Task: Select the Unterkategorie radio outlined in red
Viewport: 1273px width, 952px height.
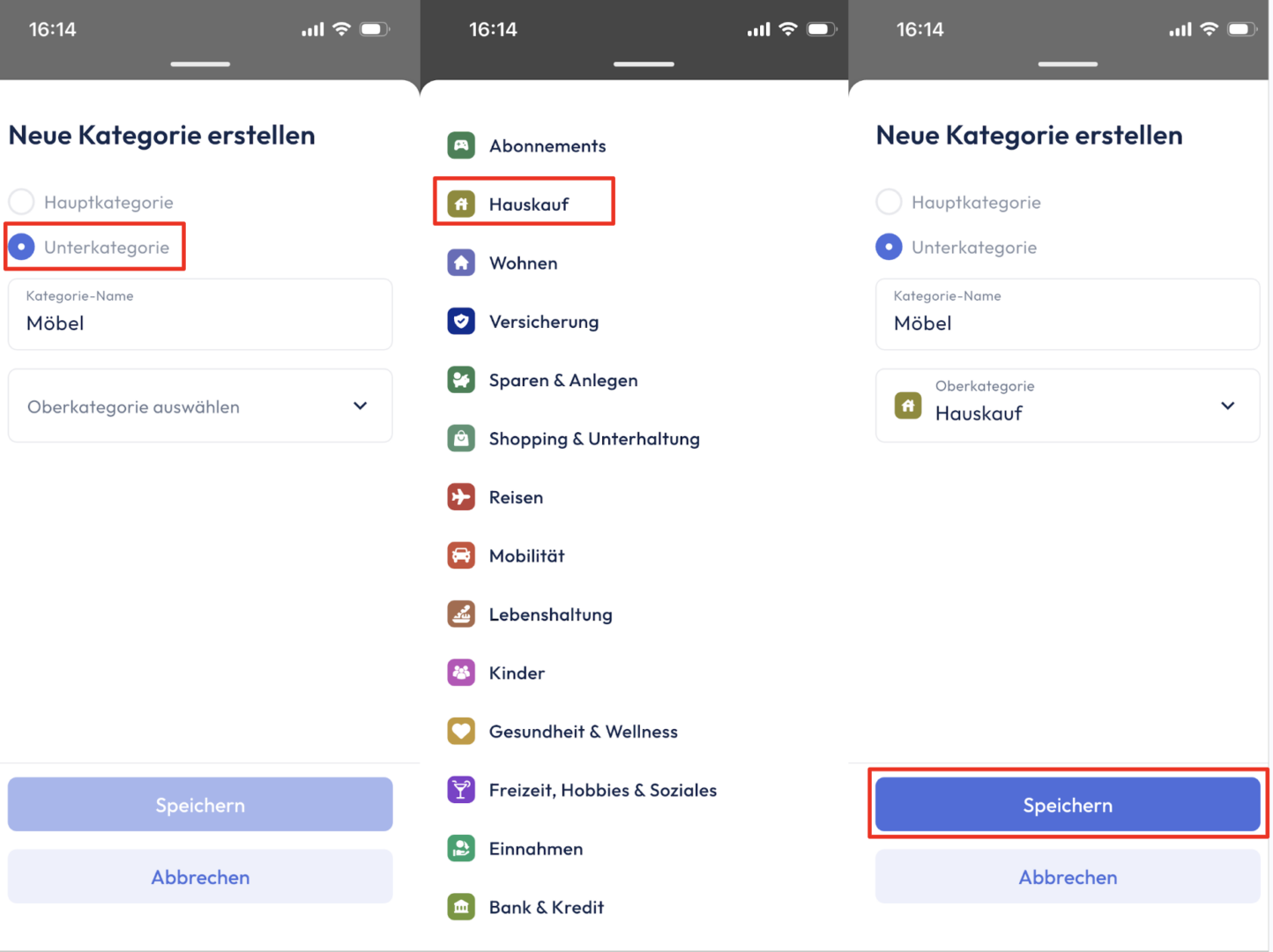Action: coord(22,247)
